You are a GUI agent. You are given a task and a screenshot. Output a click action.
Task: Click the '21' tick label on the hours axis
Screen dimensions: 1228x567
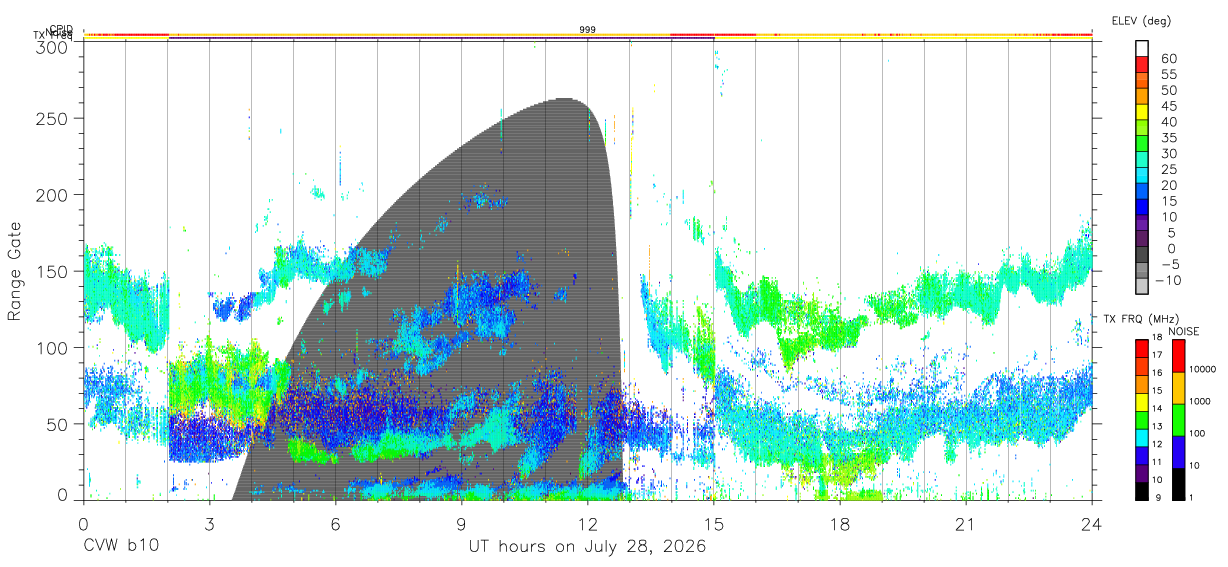tap(966, 524)
